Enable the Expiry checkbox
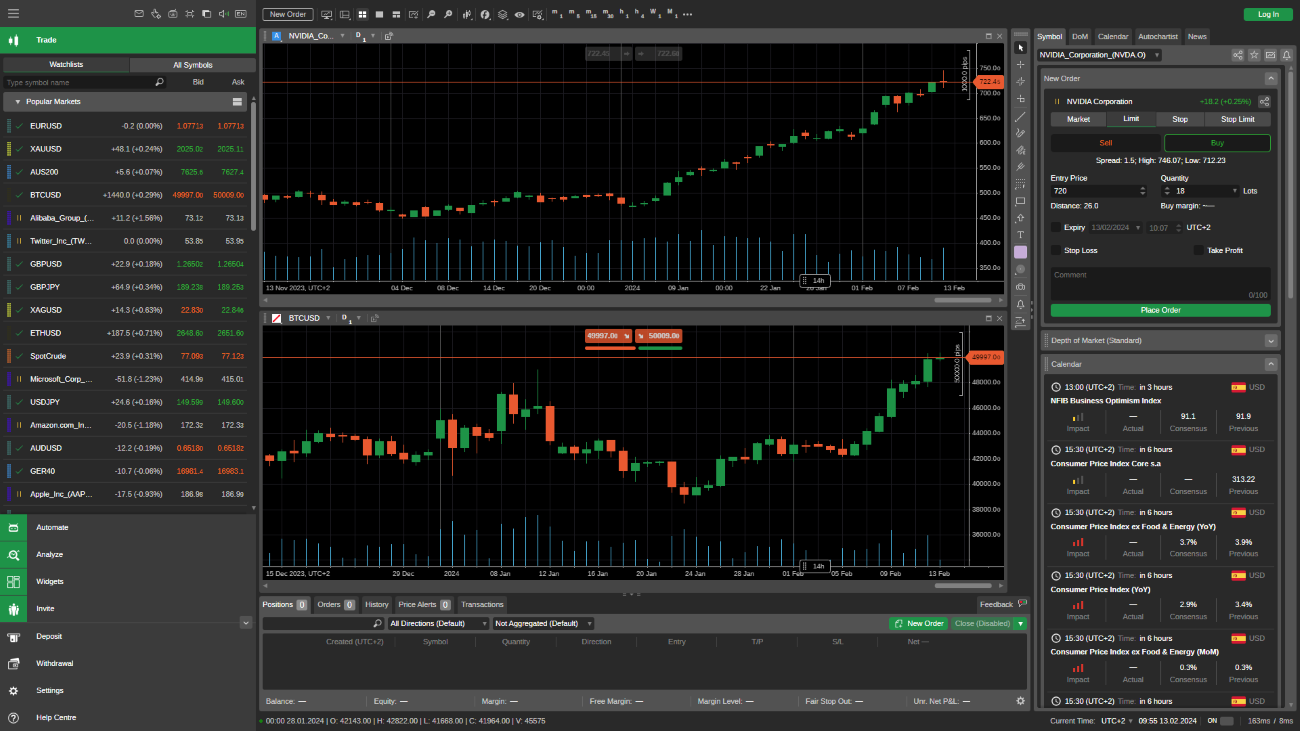 pyautogui.click(x=1057, y=227)
